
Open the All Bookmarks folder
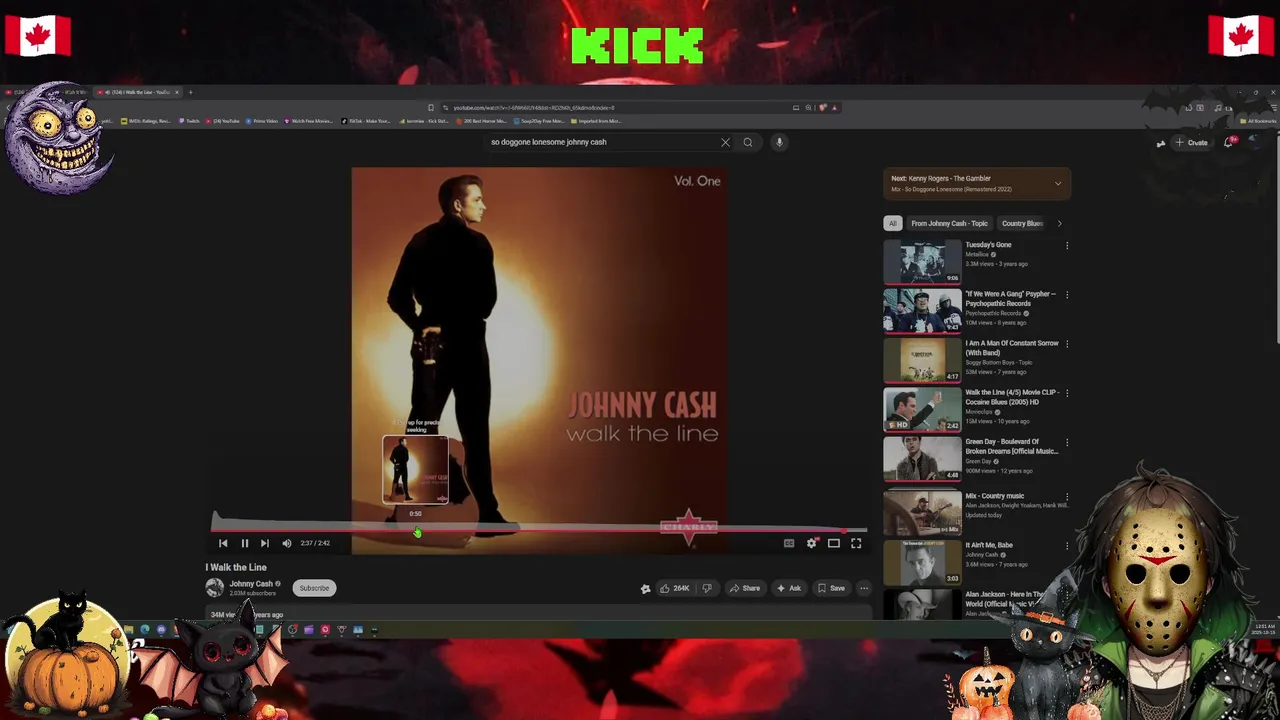pyautogui.click(x=1257, y=121)
